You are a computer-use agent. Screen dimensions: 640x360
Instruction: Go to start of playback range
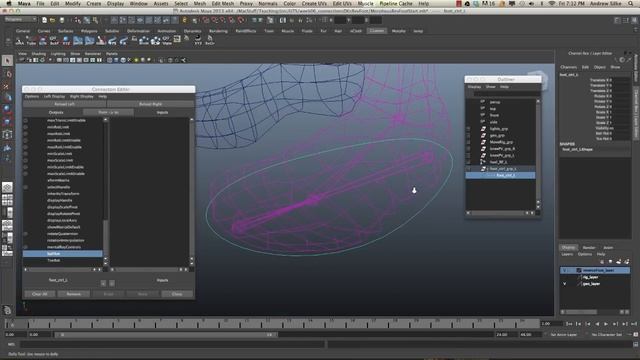pos(569,324)
